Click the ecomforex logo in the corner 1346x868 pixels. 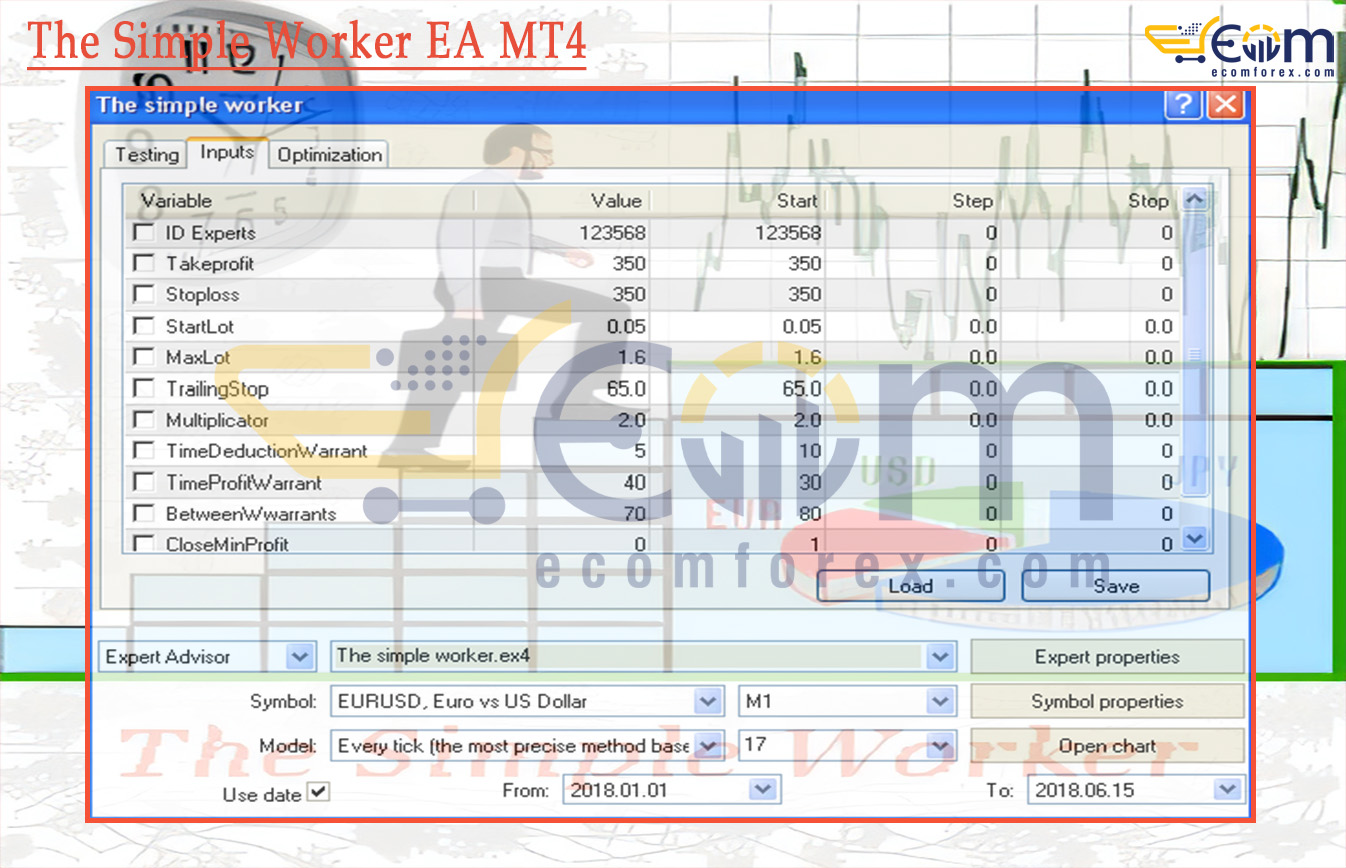pos(1240,48)
